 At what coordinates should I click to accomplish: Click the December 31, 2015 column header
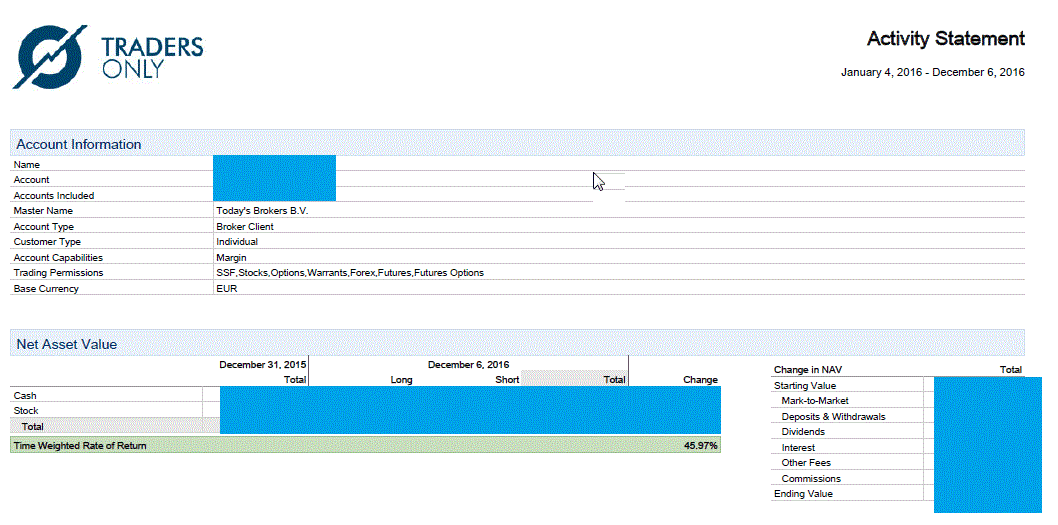(263, 365)
